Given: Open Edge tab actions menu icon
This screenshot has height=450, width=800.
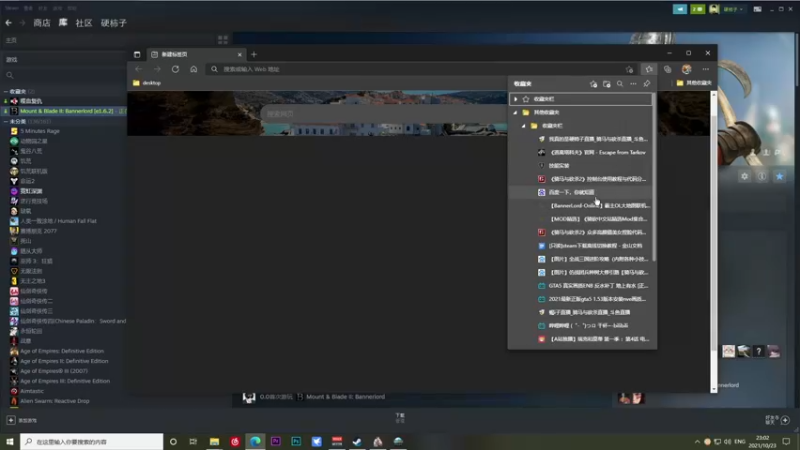Looking at the screenshot, I should pyautogui.click(x=137, y=54).
